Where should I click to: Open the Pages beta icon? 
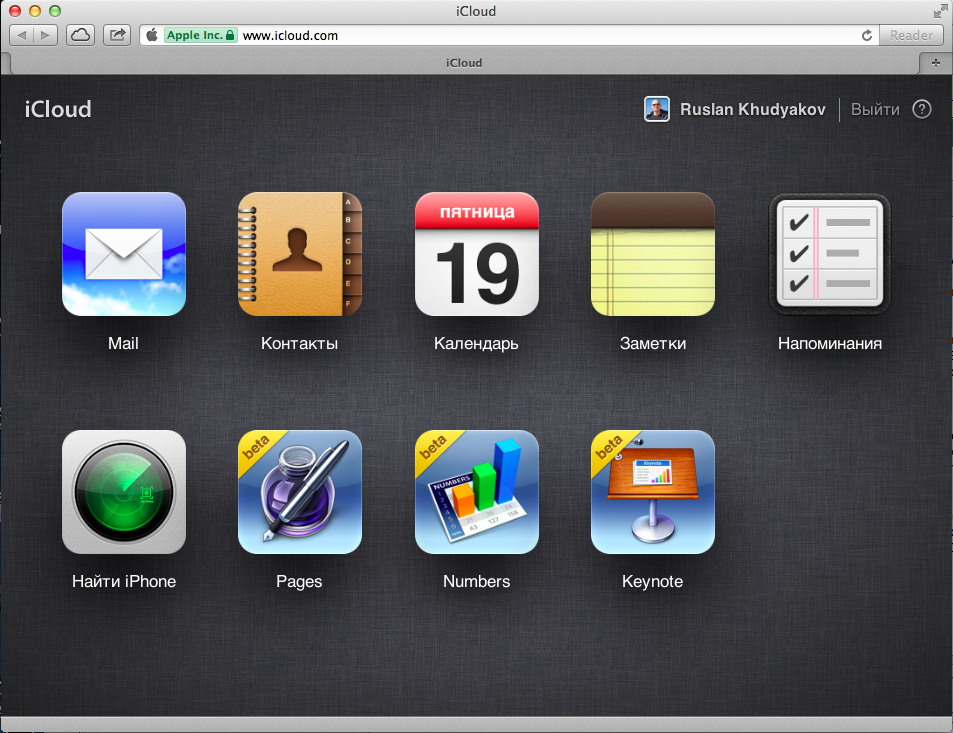click(x=300, y=492)
